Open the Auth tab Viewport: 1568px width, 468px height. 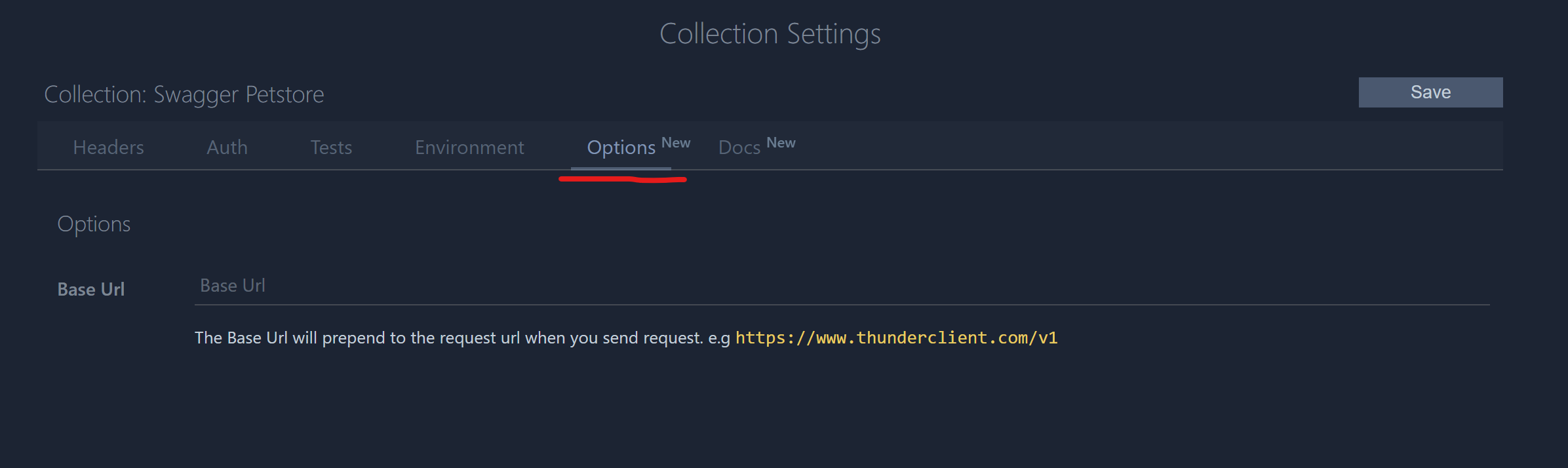point(227,147)
